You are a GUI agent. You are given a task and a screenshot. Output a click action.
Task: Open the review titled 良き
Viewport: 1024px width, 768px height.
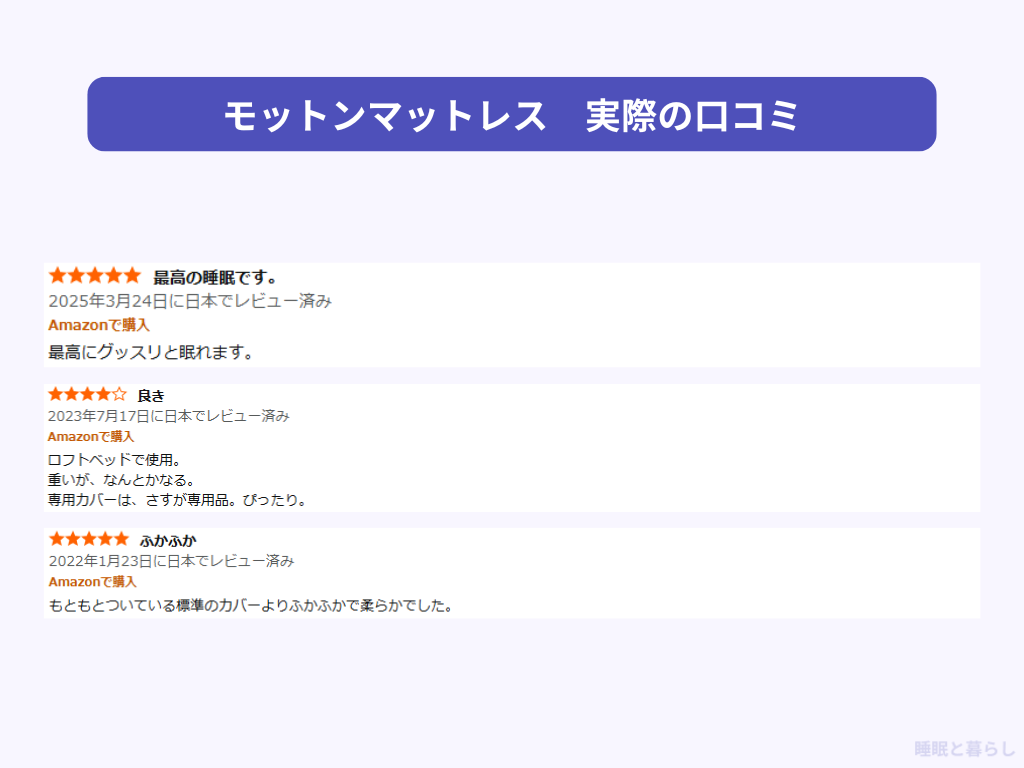(151, 396)
